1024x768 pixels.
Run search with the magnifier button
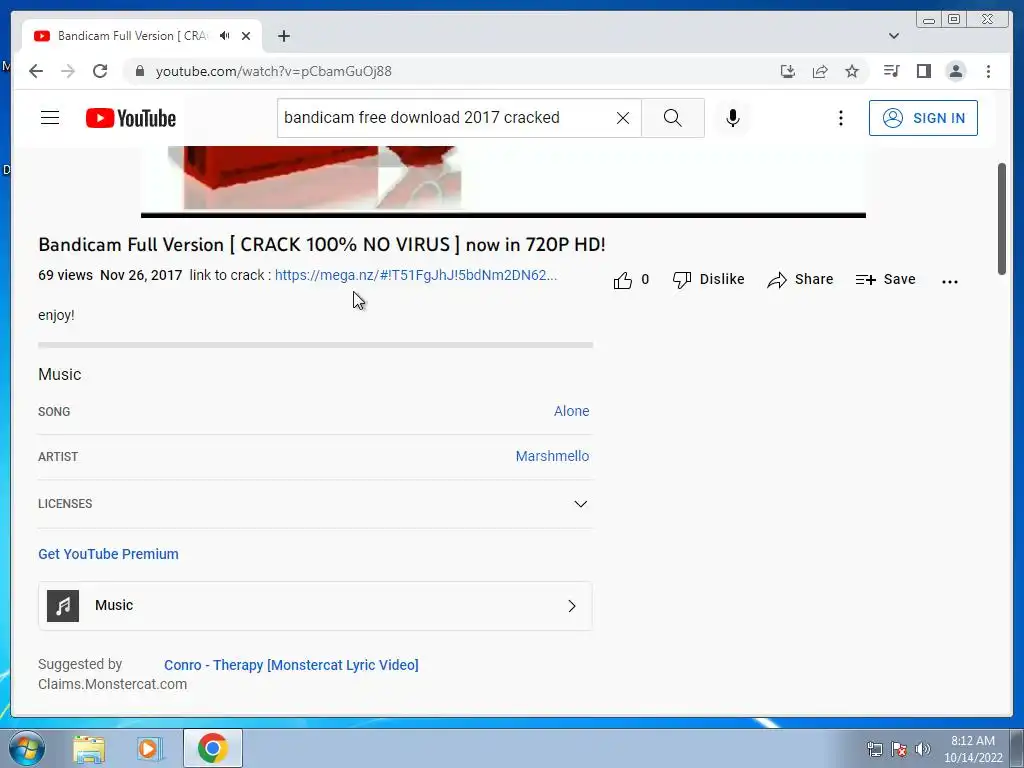pos(673,118)
